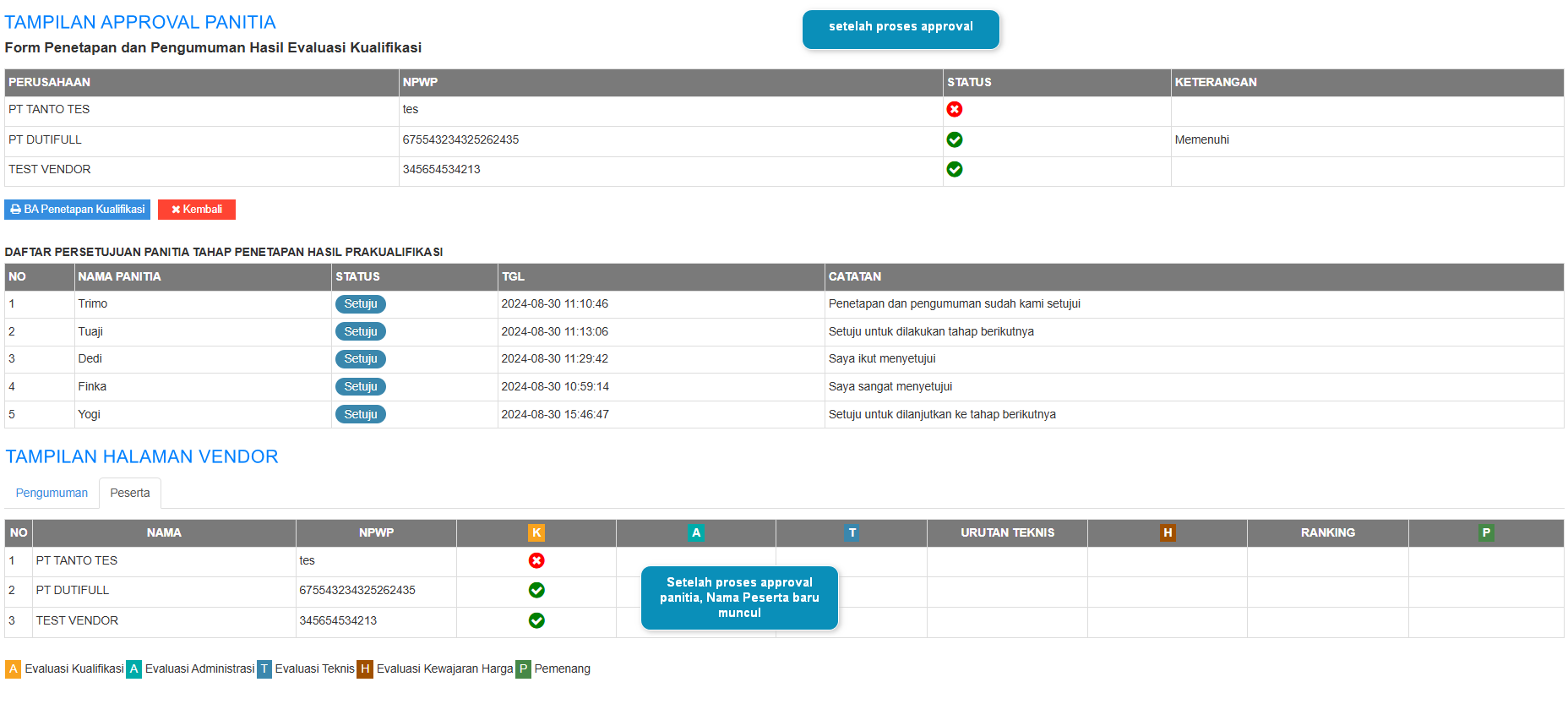Click green K check in the vendor TEST VENDOR row
1568x704 pixels.
[x=536, y=620]
